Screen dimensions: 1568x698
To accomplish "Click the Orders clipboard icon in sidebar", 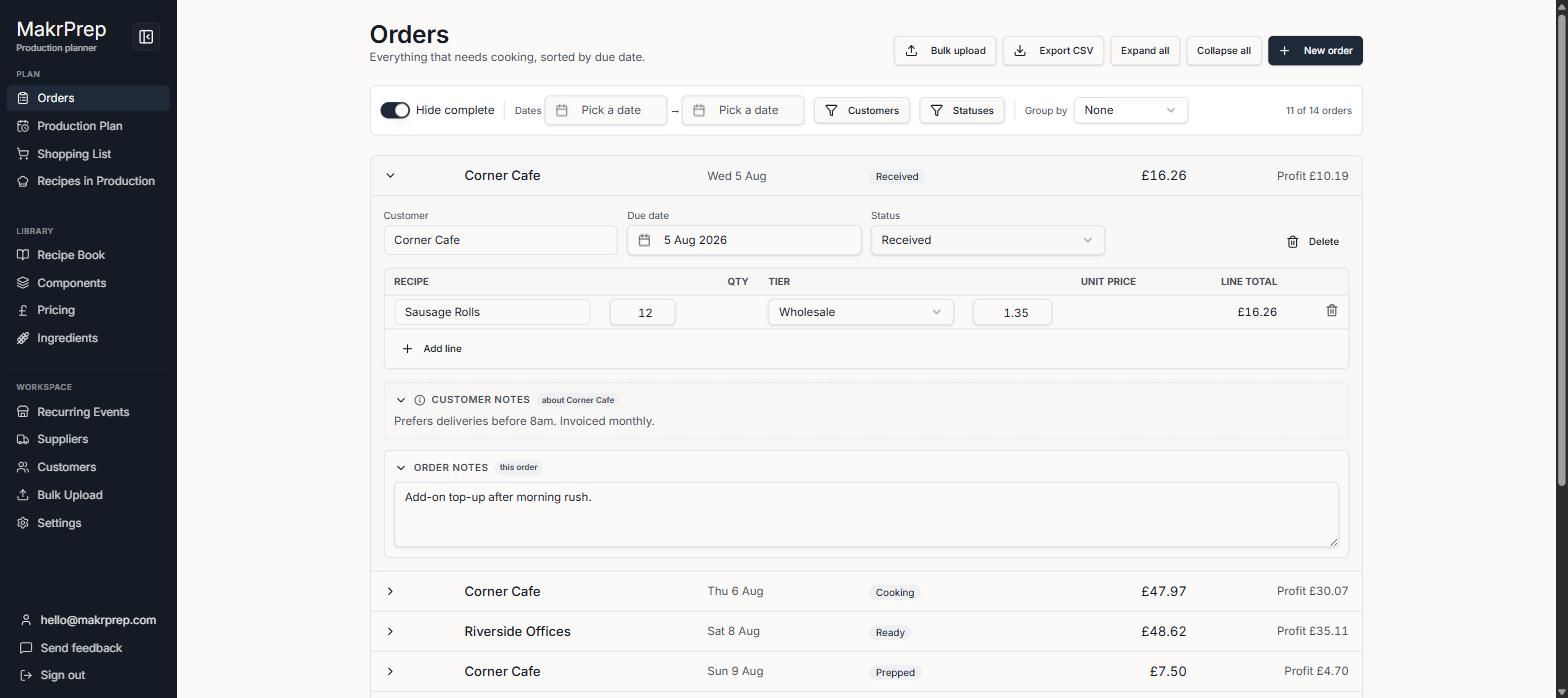I will (23, 98).
